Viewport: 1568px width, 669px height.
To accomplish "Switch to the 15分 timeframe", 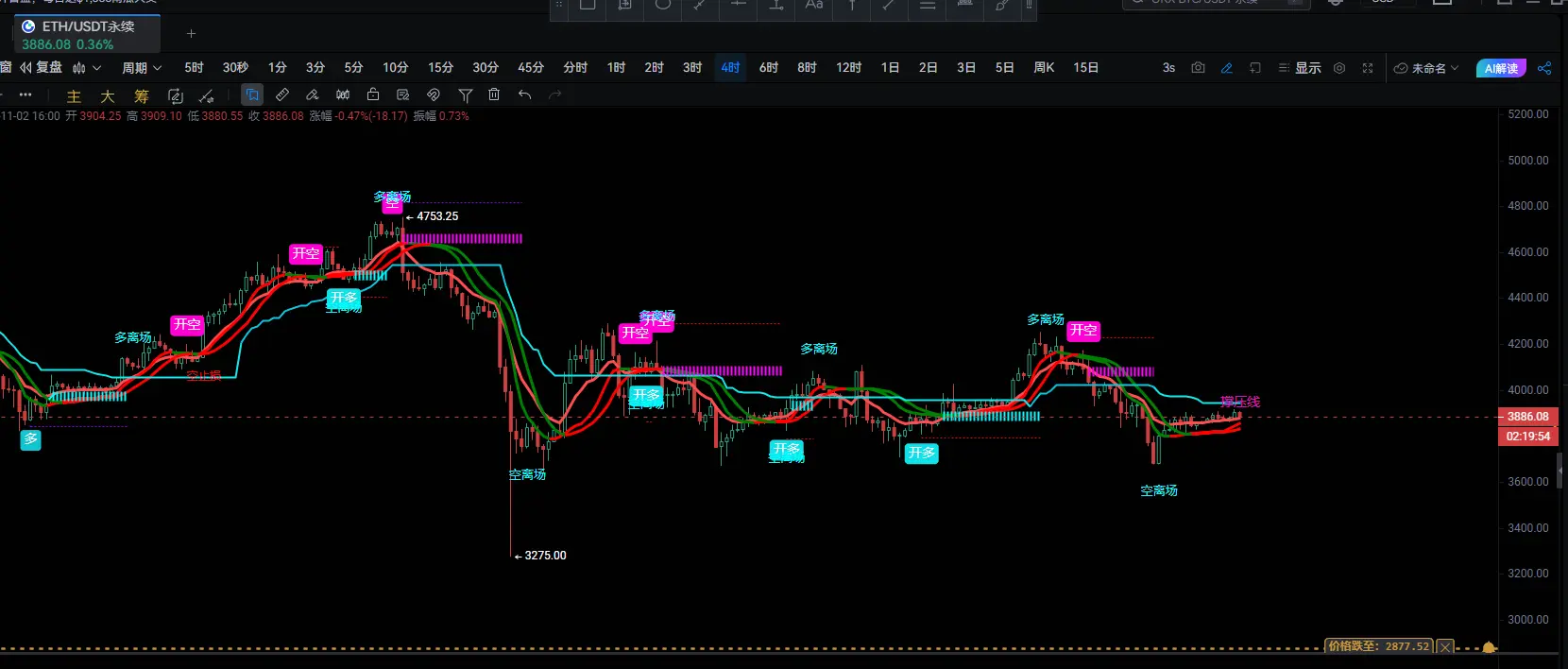I will click(x=441, y=68).
